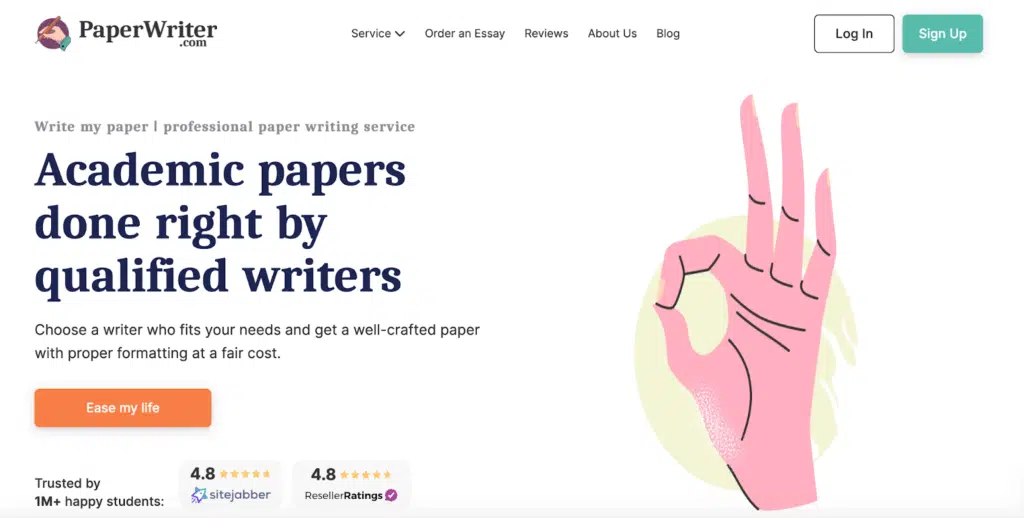Click the PaperWriter quill logo icon
Viewport: 1024px width, 518px height.
(x=53, y=33)
